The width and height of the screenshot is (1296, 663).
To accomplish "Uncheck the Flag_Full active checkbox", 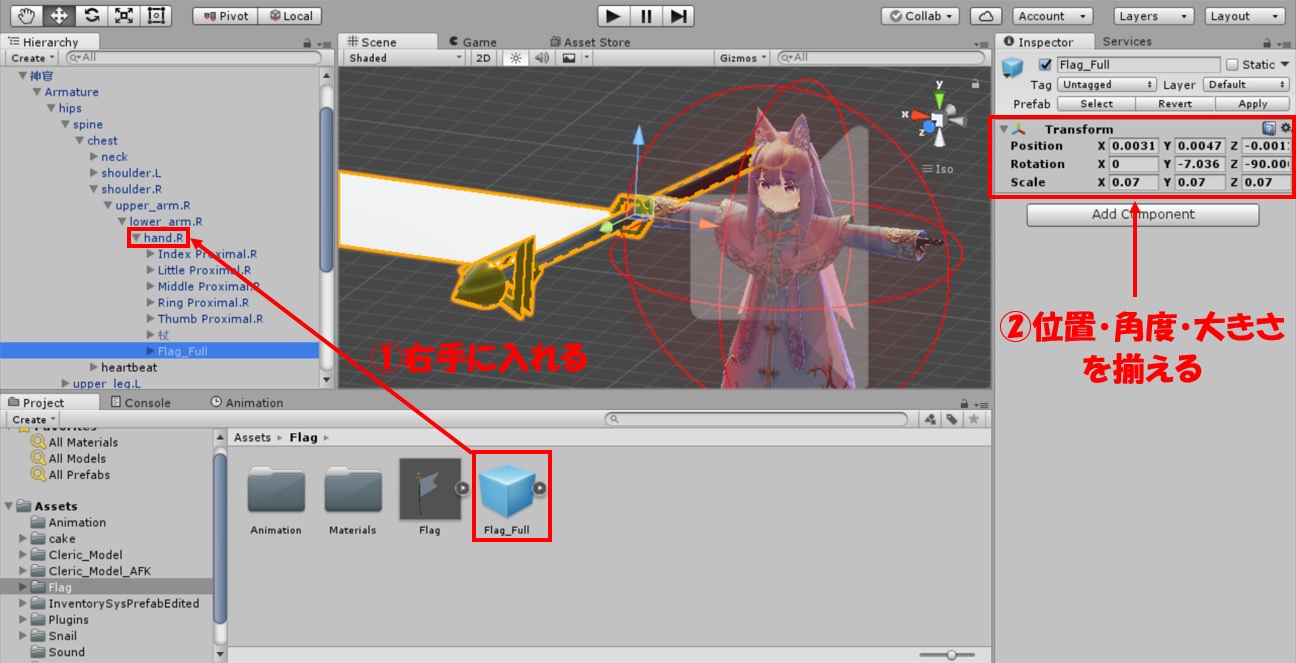I will click(1045, 65).
